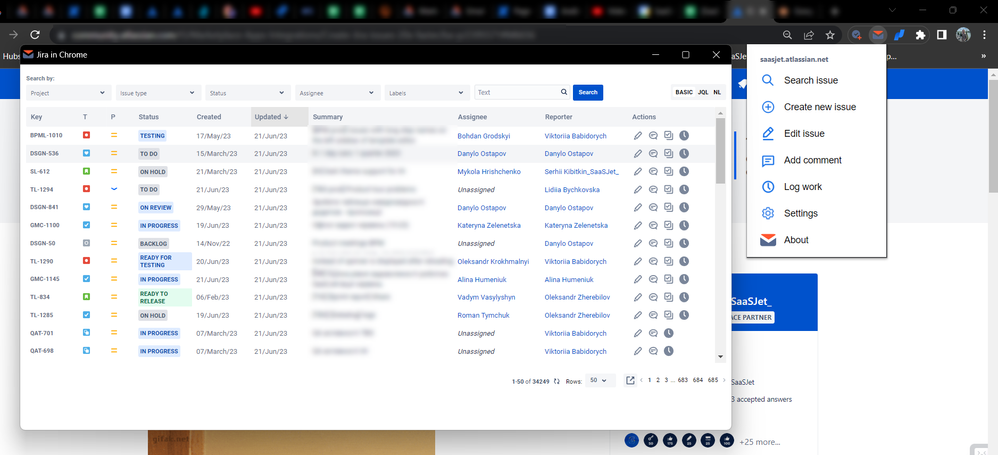Go to page 2 of results
The width and height of the screenshot is (998, 455).
point(657,380)
